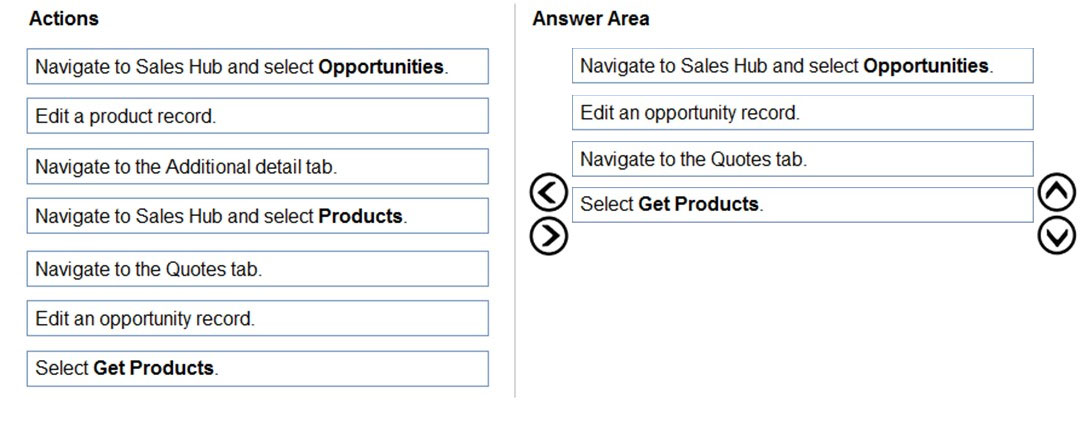Click bold 'Products' word in Actions list

tap(360, 216)
